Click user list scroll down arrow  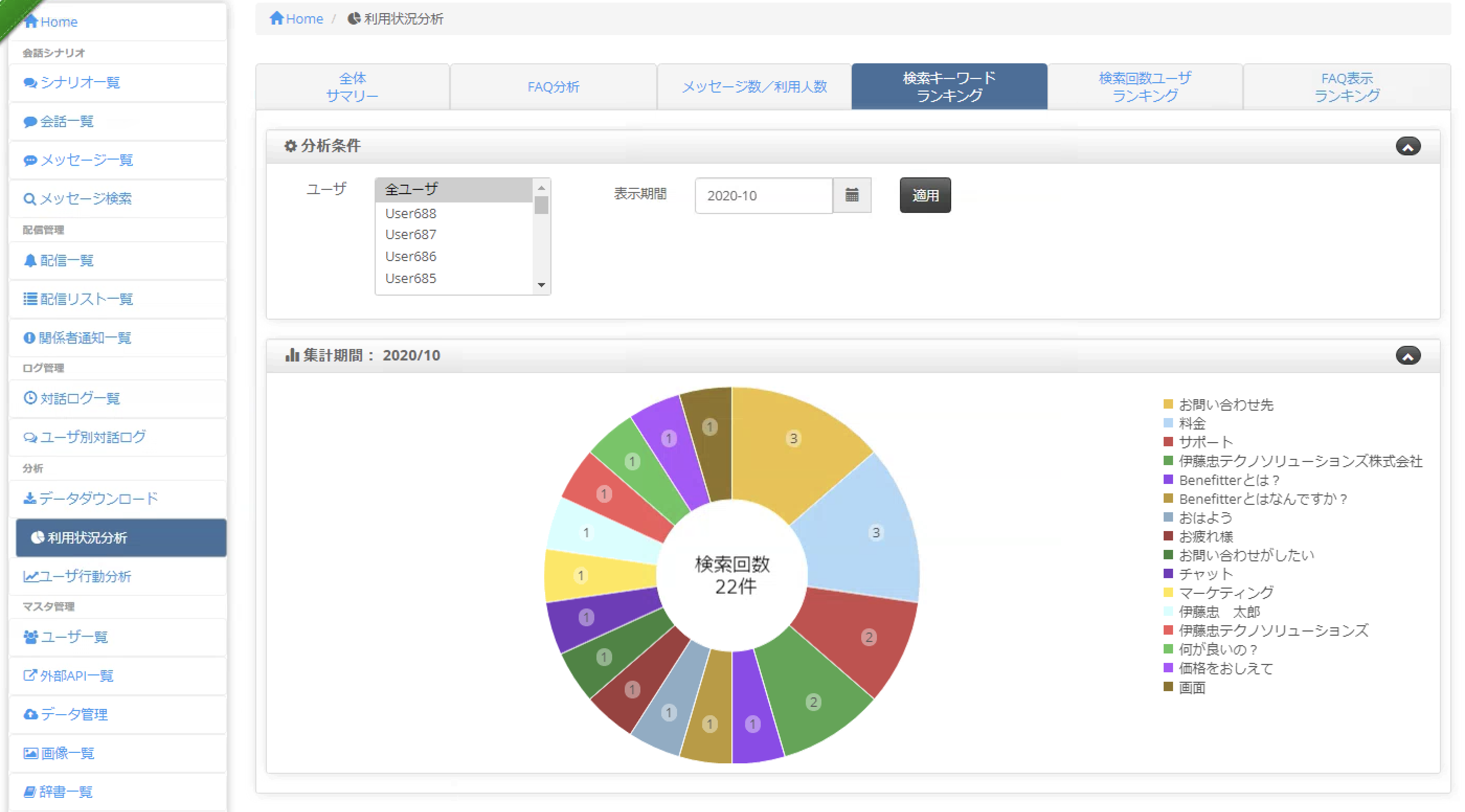542,286
